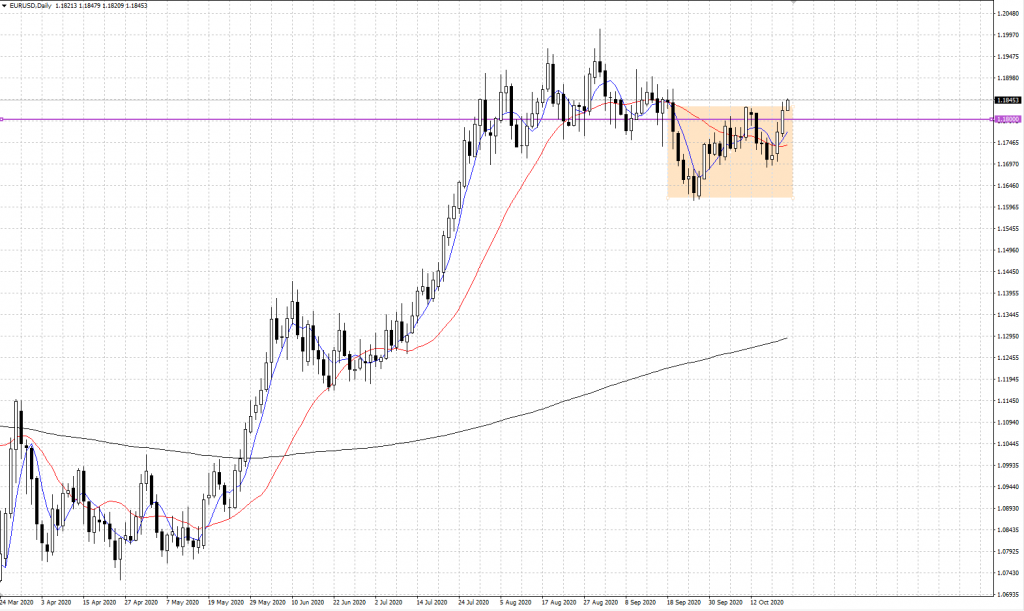Click the 1.07430 price scale label

coord(1008,573)
